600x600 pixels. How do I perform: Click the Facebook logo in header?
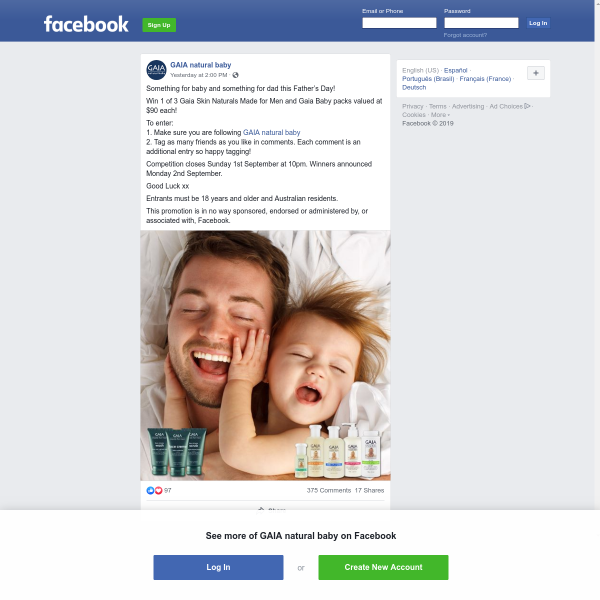pos(86,24)
